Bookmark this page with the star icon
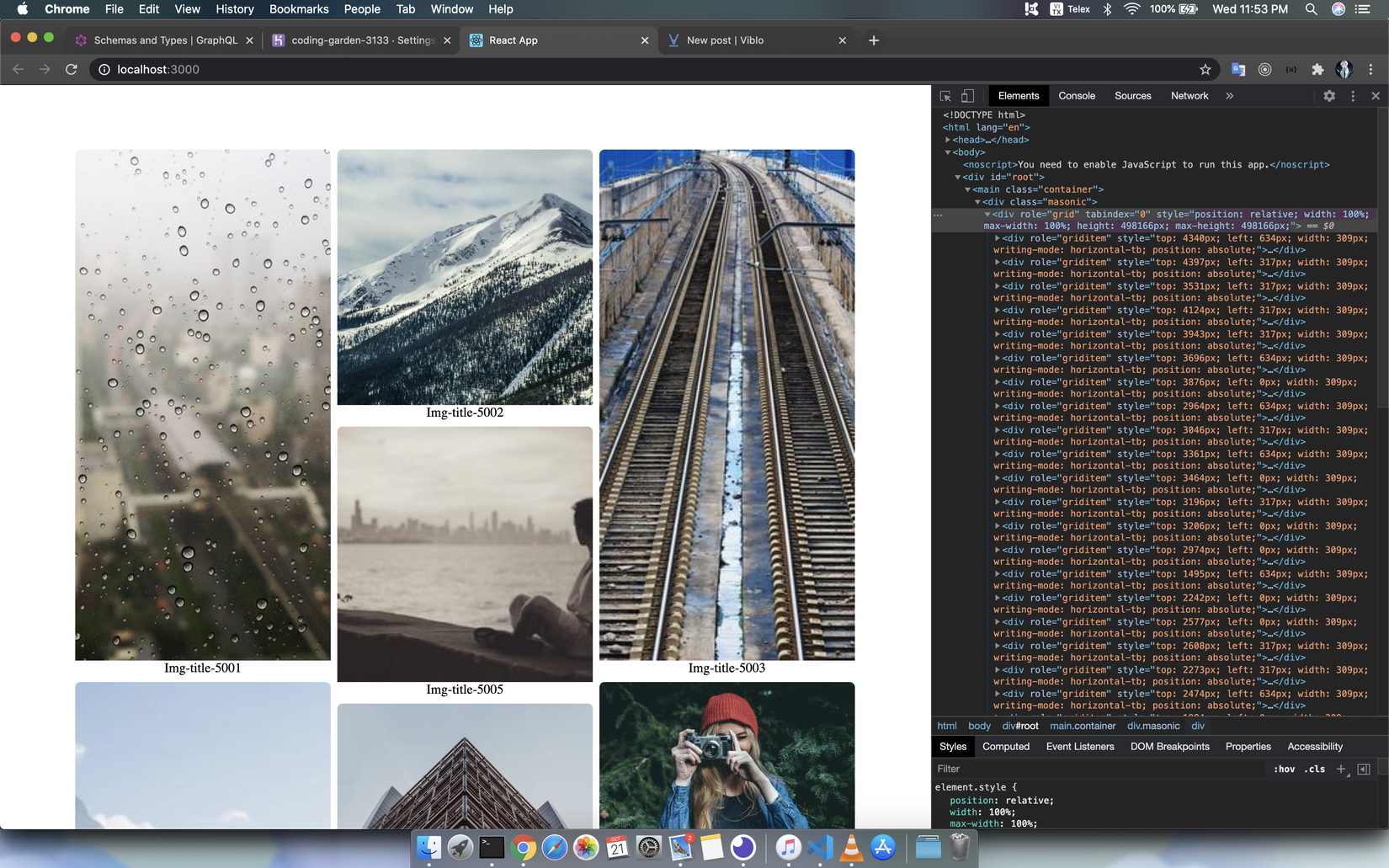Image resolution: width=1389 pixels, height=868 pixels. 1205,70
